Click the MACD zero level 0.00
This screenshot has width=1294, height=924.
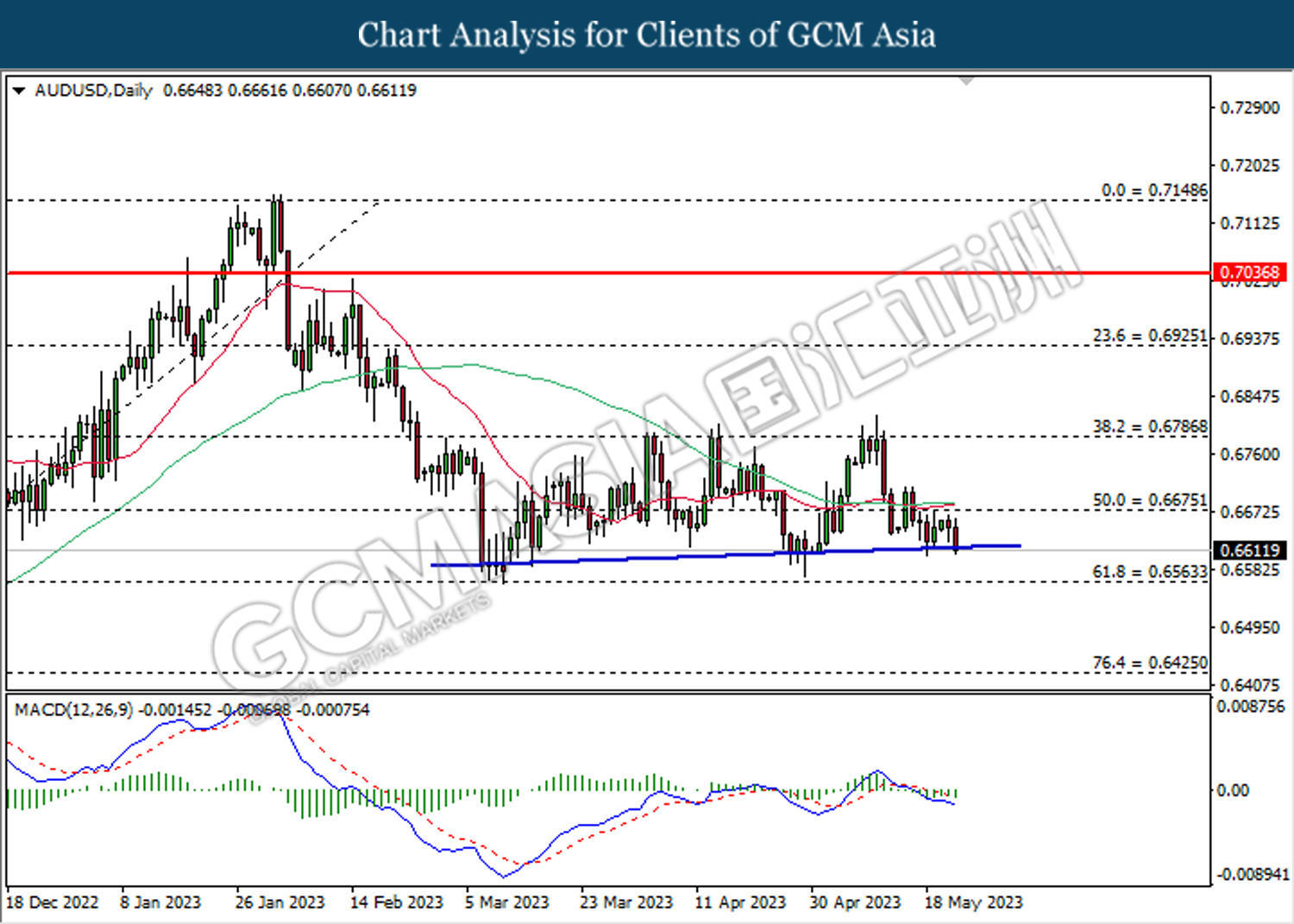pyautogui.click(x=1233, y=790)
